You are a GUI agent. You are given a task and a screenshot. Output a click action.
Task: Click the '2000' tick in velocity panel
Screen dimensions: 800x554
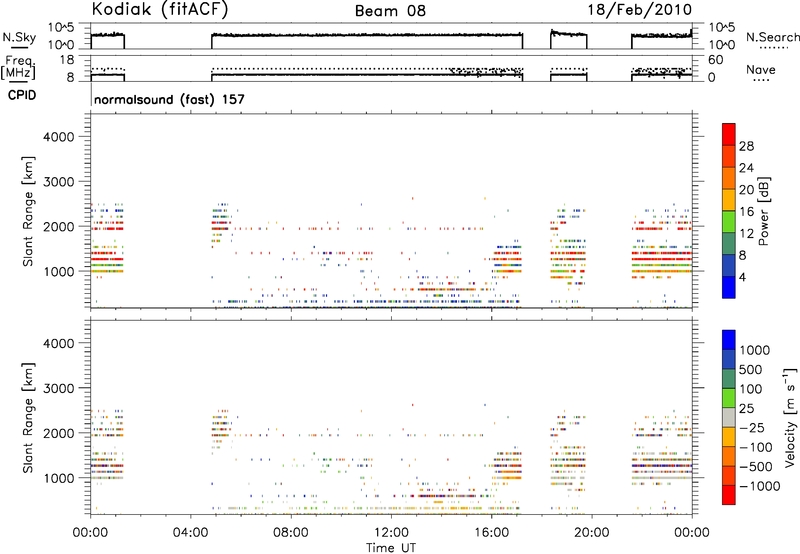(58, 433)
